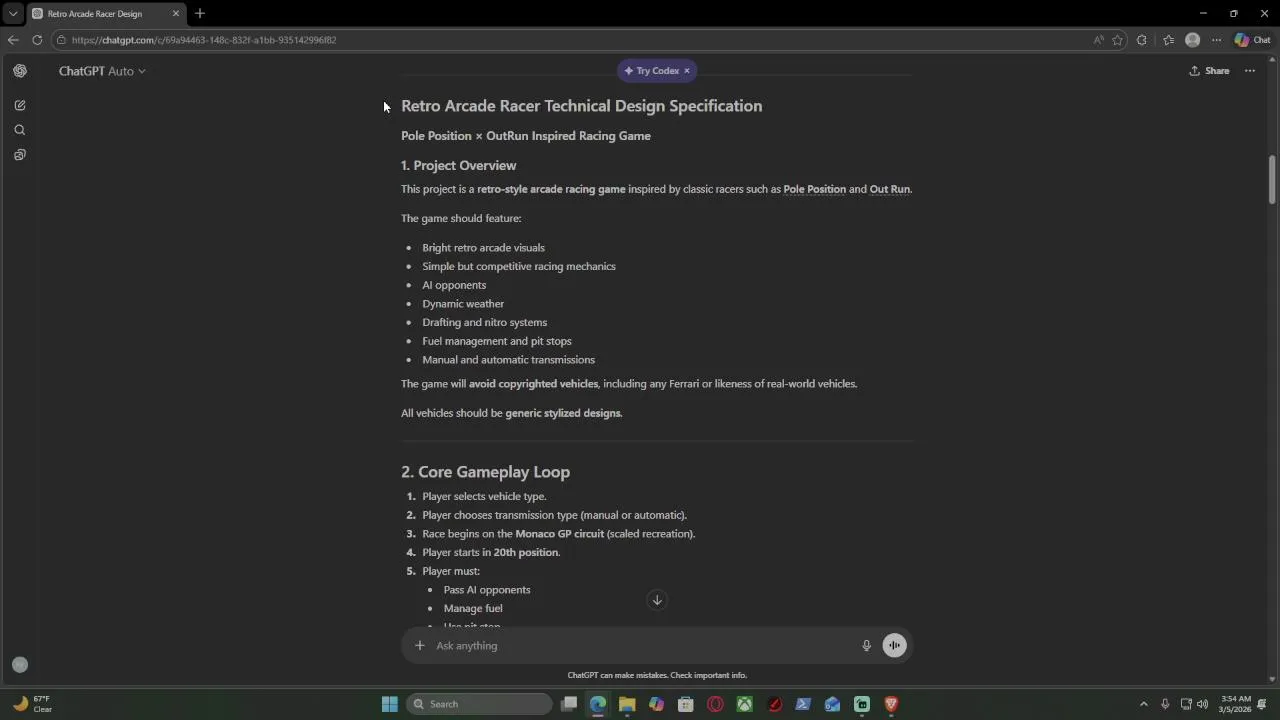Open the Windows Start menu
The image size is (1280, 720).
pyautogui.click(x=390, y=704)
